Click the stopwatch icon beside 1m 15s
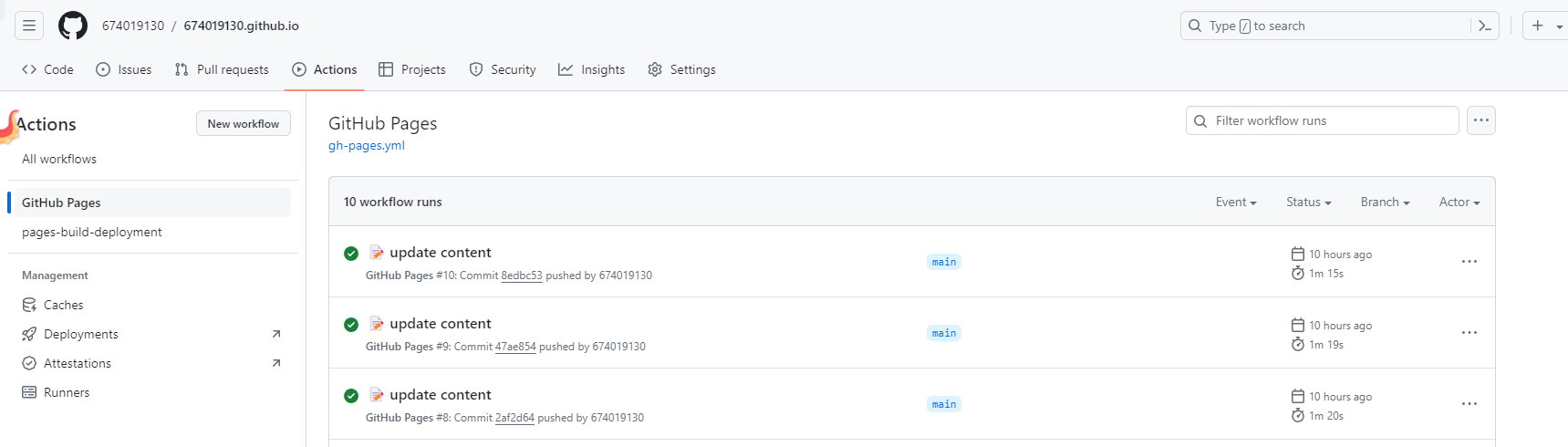 [1298, 273]
